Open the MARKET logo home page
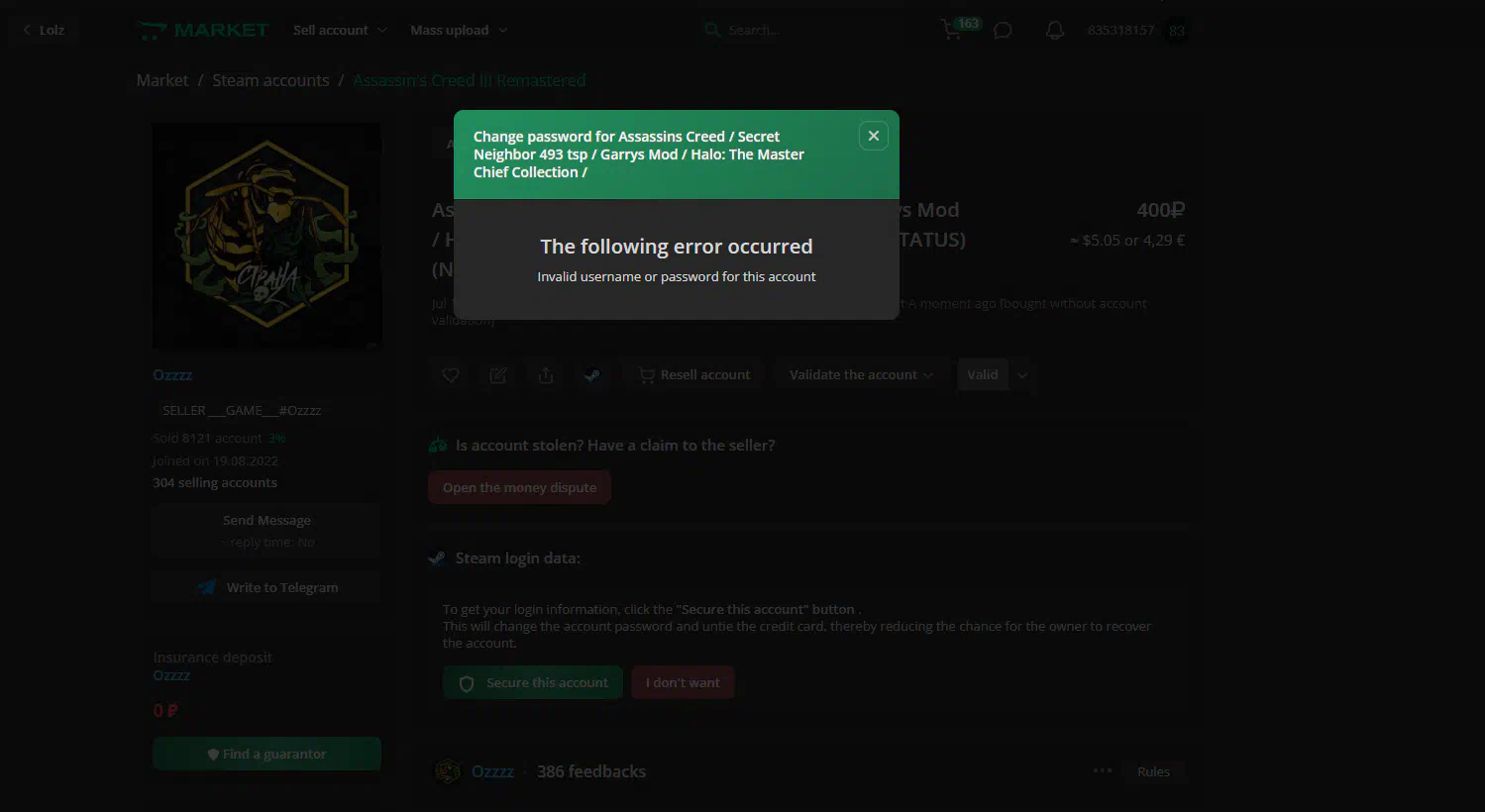Screen dimensions: 1485x812 [203, 30]
